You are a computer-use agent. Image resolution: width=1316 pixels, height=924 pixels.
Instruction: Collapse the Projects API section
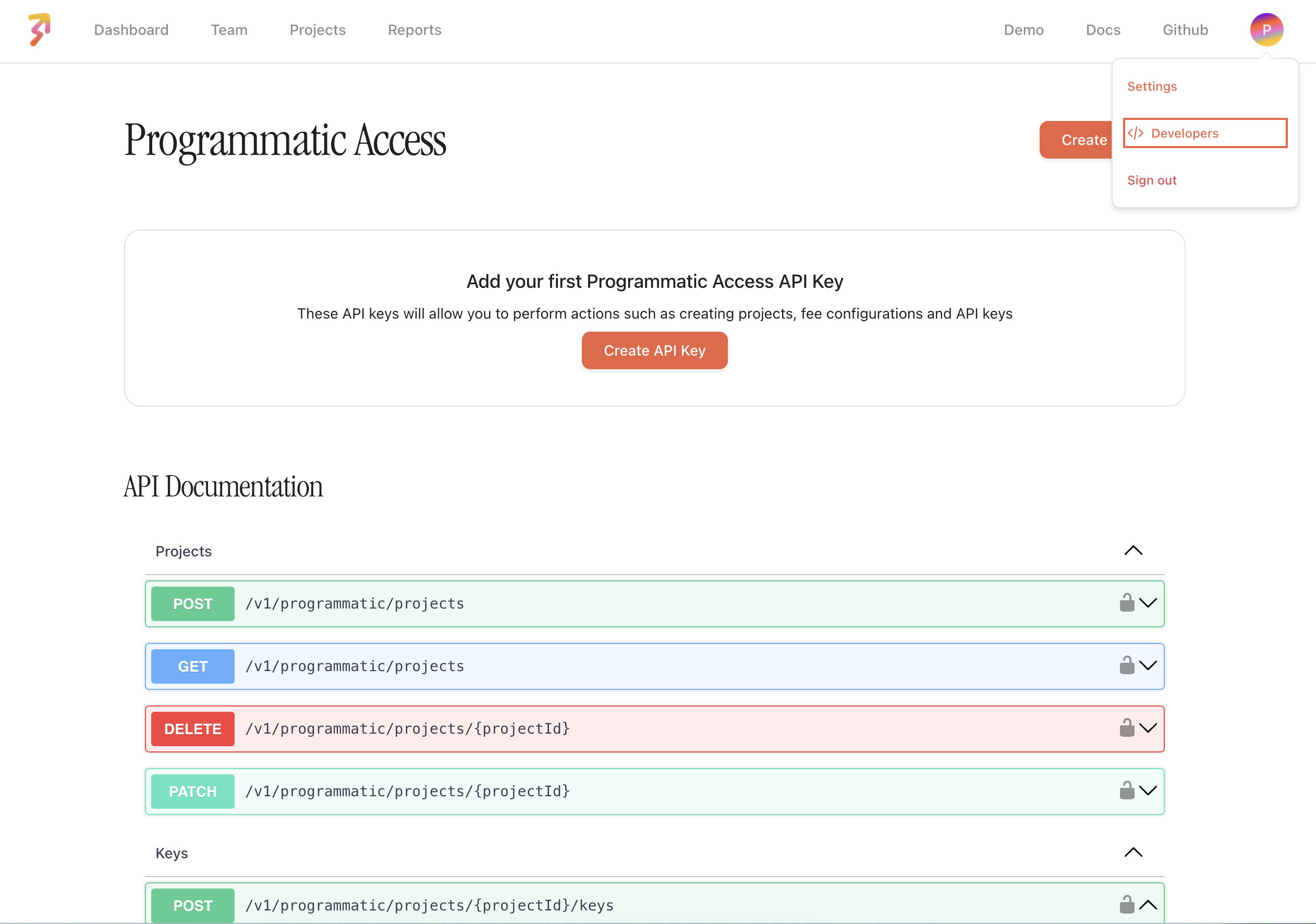pyautogui.click(x=1132, y=551)
